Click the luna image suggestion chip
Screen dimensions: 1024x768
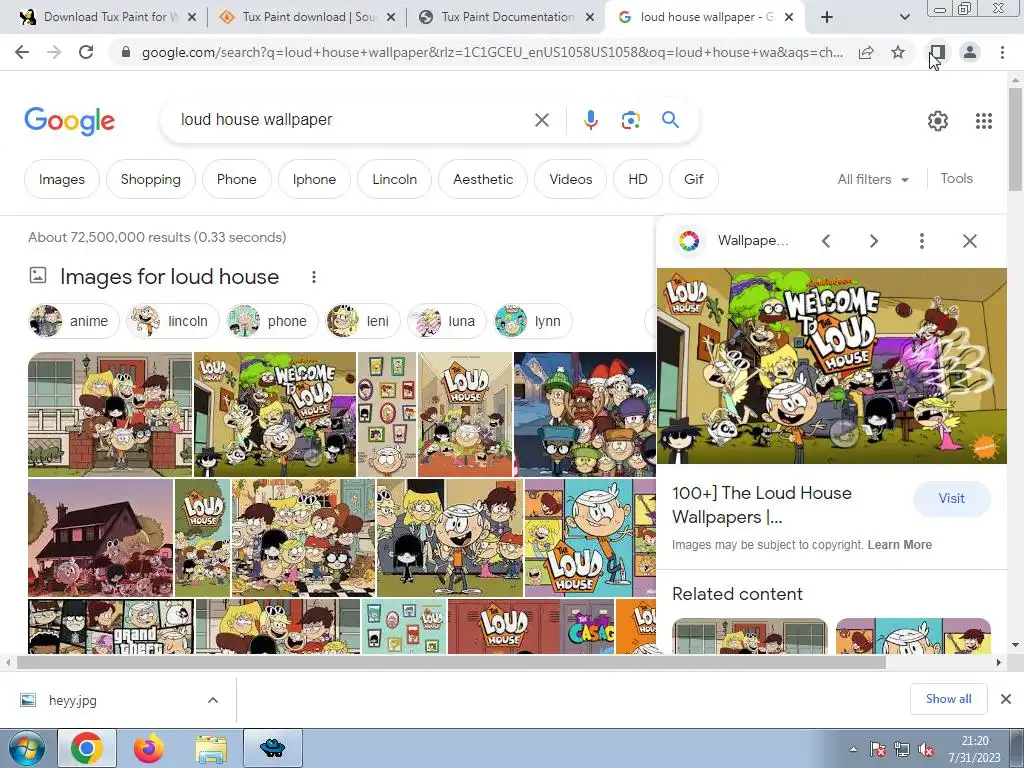(447, 321)
